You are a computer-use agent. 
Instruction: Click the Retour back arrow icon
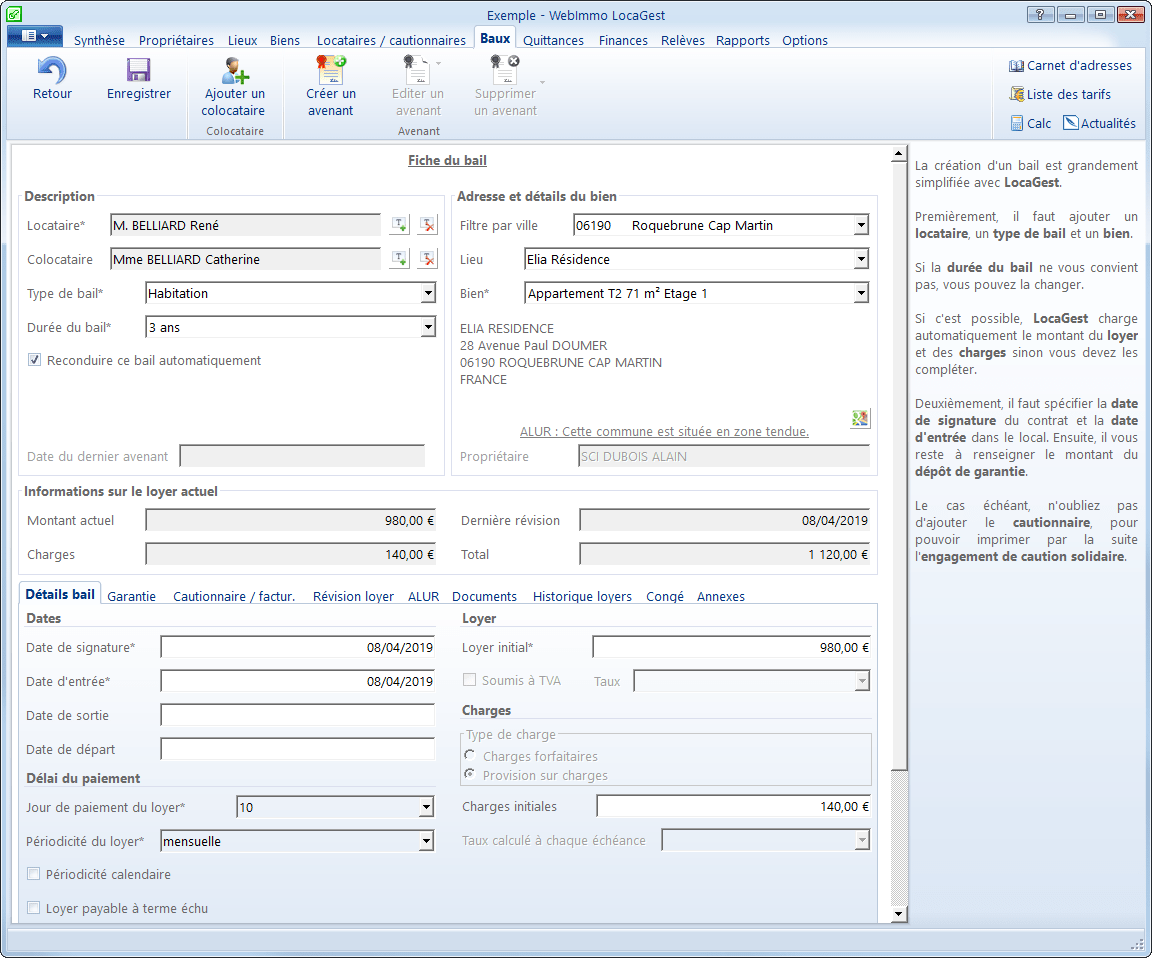click(x=52, y=71)
